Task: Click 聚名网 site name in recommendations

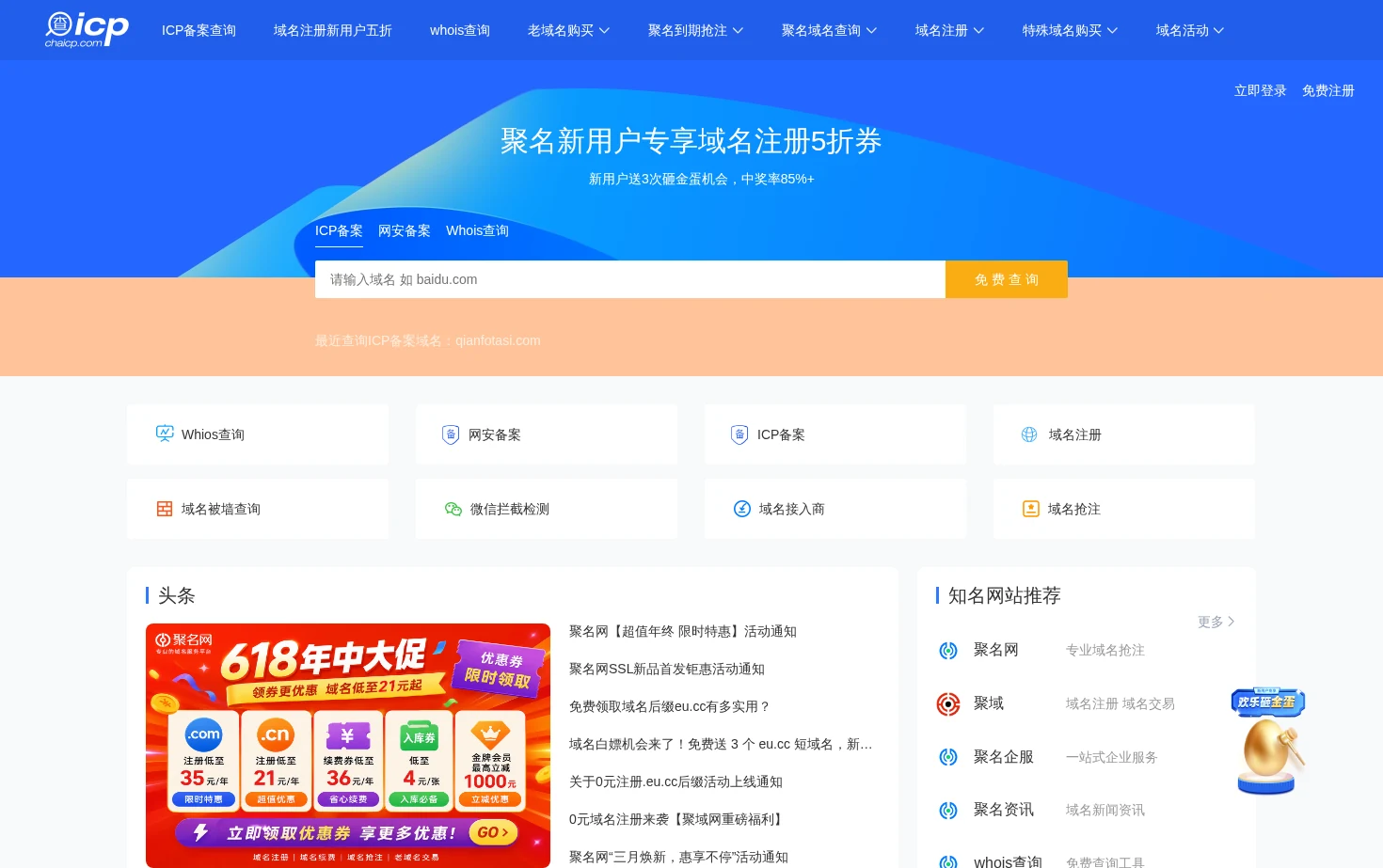Action: click(996, 650)
